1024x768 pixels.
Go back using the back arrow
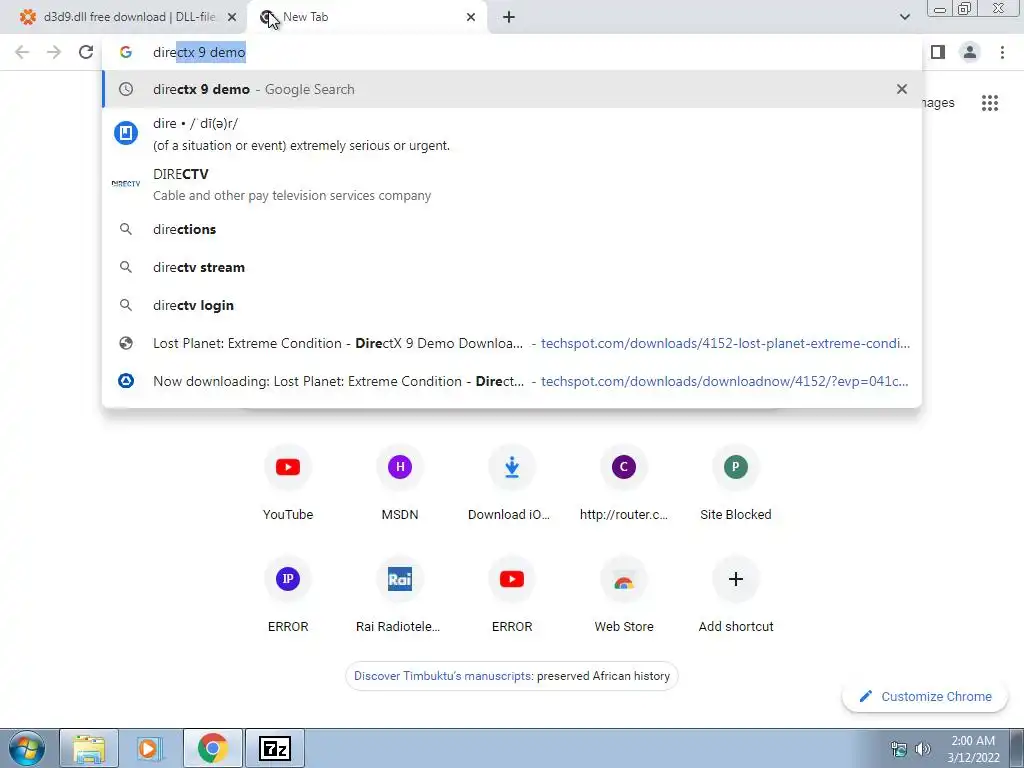22,52
